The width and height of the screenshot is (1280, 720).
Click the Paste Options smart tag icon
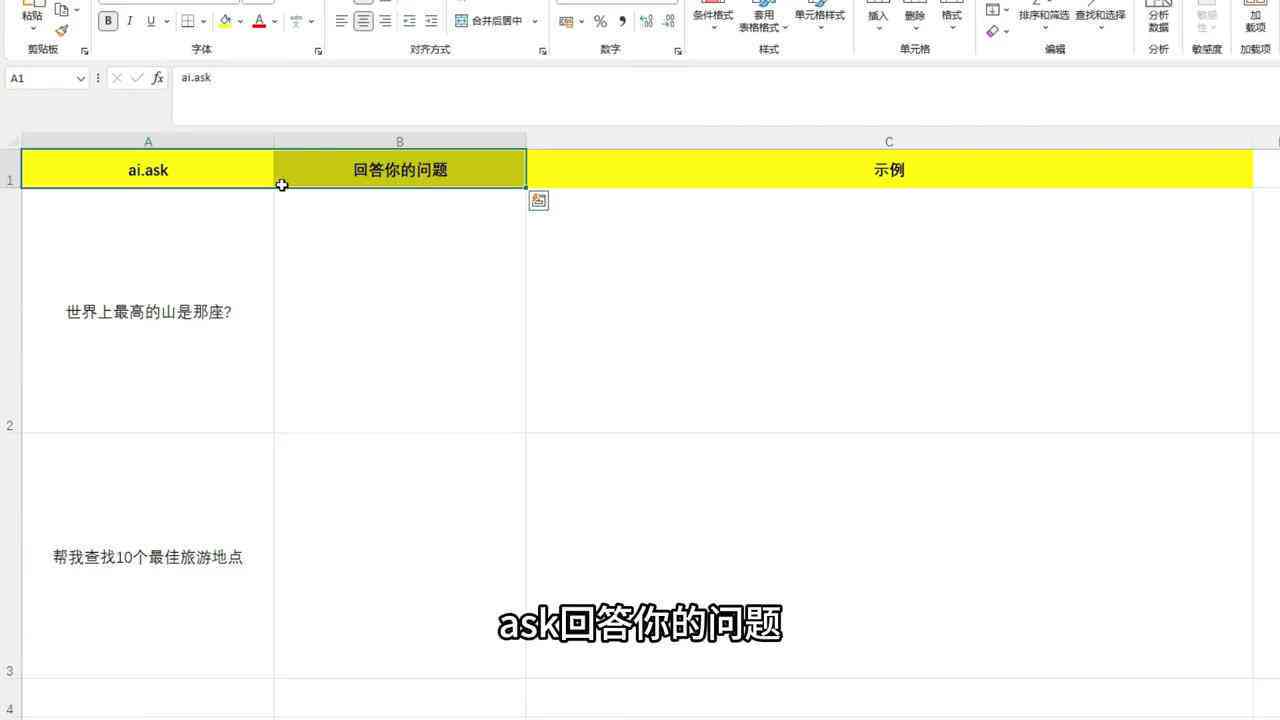pos(539,201)
